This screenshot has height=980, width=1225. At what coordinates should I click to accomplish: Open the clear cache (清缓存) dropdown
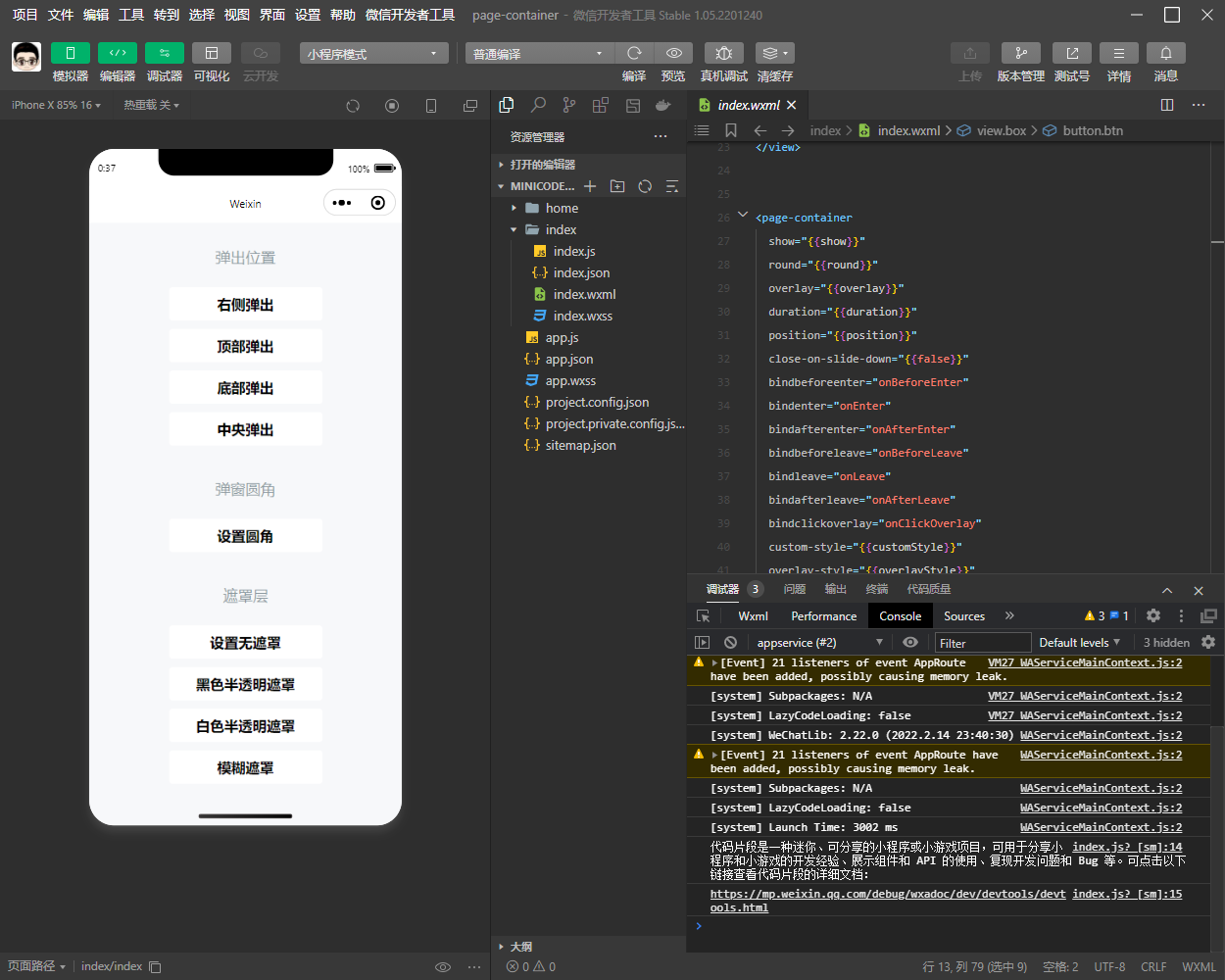(x=775, y=53)
